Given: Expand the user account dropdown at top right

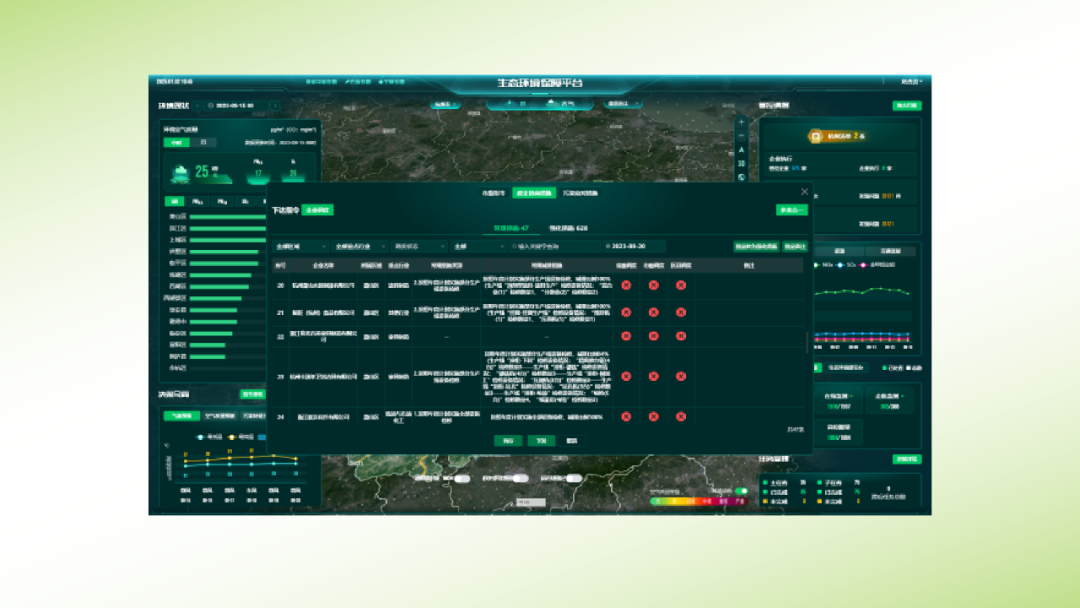Looking at the screenshot, I should pyautogui.click(x=911, y=82).
